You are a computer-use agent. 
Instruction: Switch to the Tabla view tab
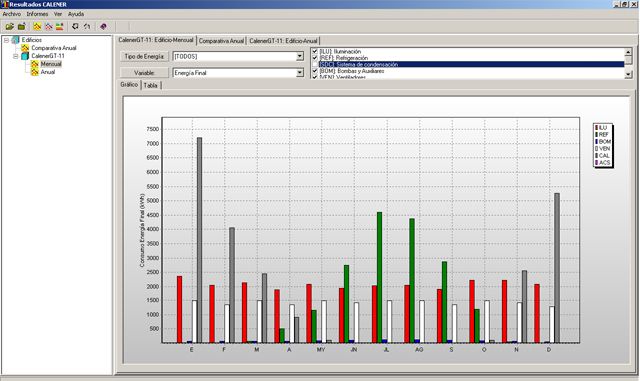(151, 85)
